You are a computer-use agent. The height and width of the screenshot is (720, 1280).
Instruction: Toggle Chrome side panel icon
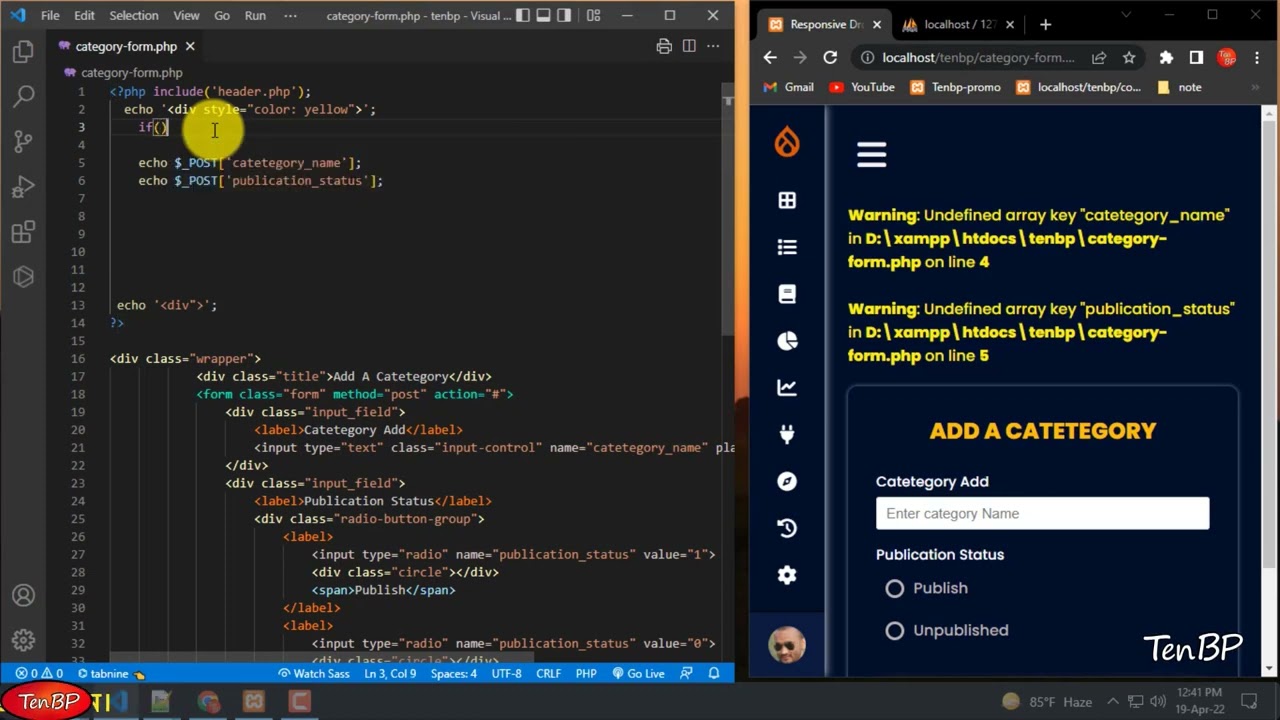1196,58
